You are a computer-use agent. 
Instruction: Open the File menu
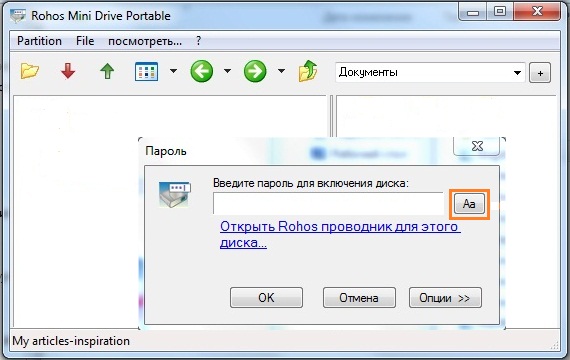click(85, 41)
